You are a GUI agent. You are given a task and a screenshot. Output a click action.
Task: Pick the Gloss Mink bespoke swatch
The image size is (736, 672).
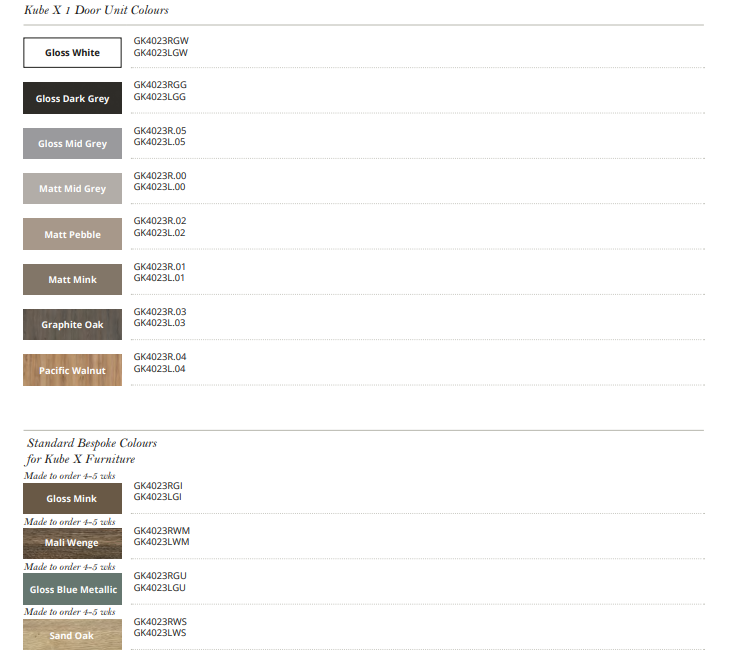click(72, 499)
